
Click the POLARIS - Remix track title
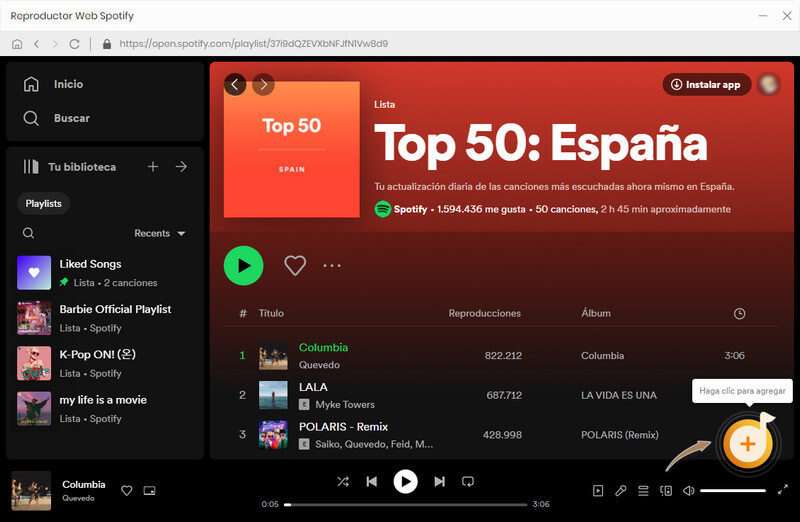pos(343,427)
